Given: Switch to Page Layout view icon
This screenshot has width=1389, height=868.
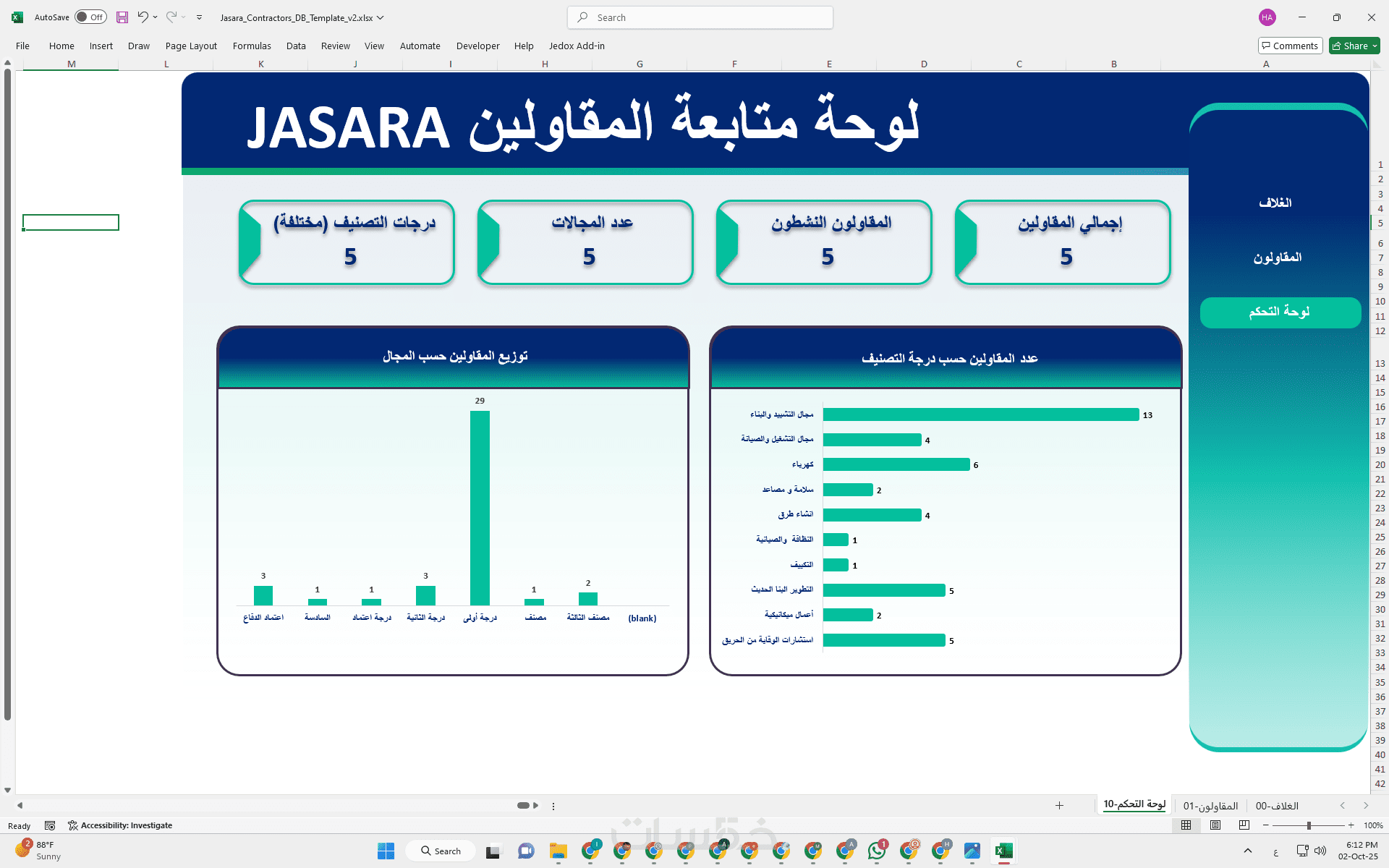Looking at the screenshot, I should click(x=1215, y=825).
